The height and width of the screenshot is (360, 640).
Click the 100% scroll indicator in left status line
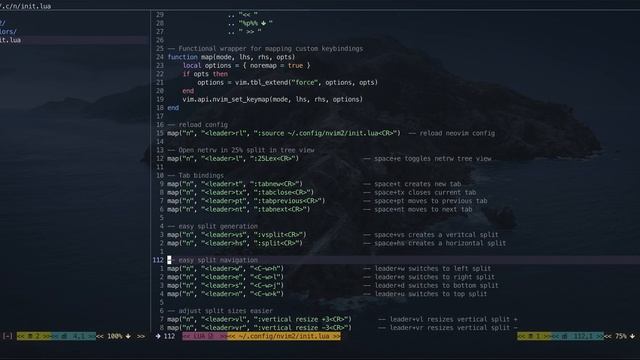pyautogui.click(x=115, y=336)
